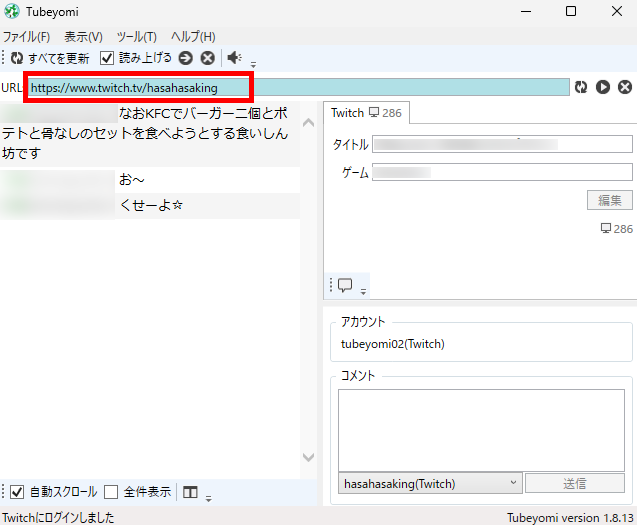Open the top toolbar overflow arrow
The height and width of the screenshot is (525, 637).
[x=253, y=65]
